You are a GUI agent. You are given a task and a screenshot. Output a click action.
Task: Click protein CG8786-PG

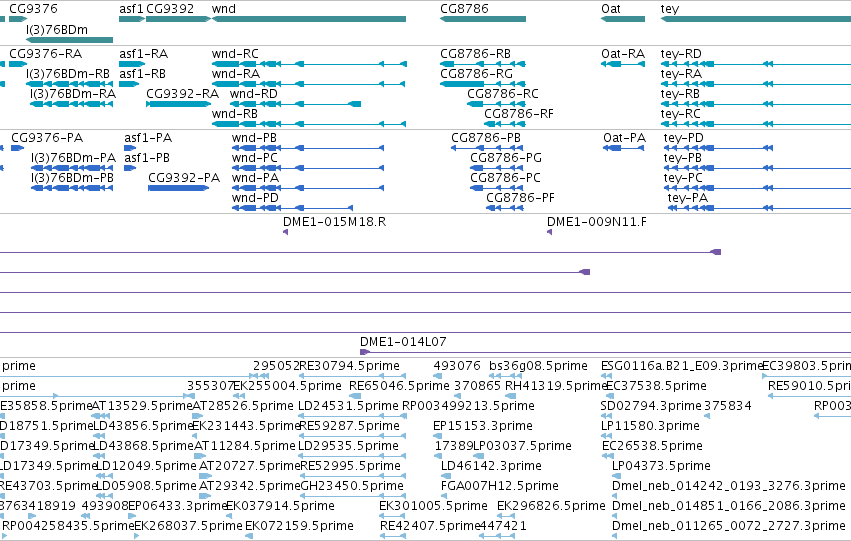[506, 158]
